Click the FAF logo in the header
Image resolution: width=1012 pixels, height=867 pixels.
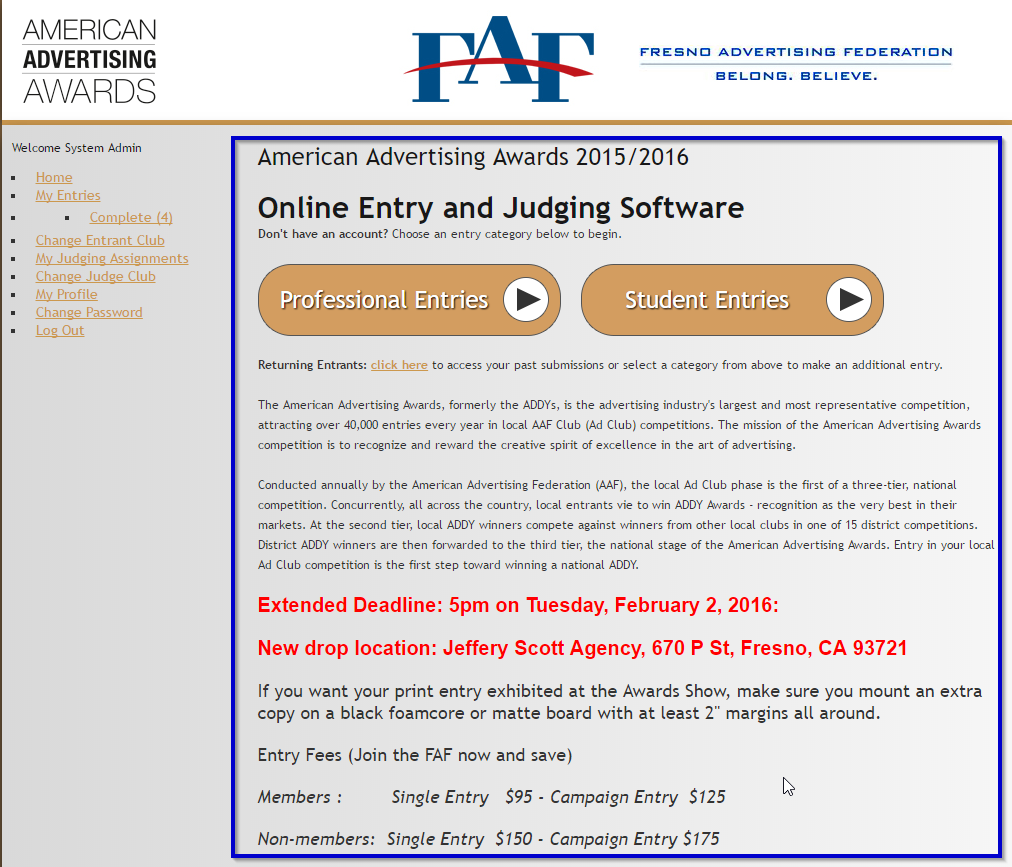(x=498, y=59)
